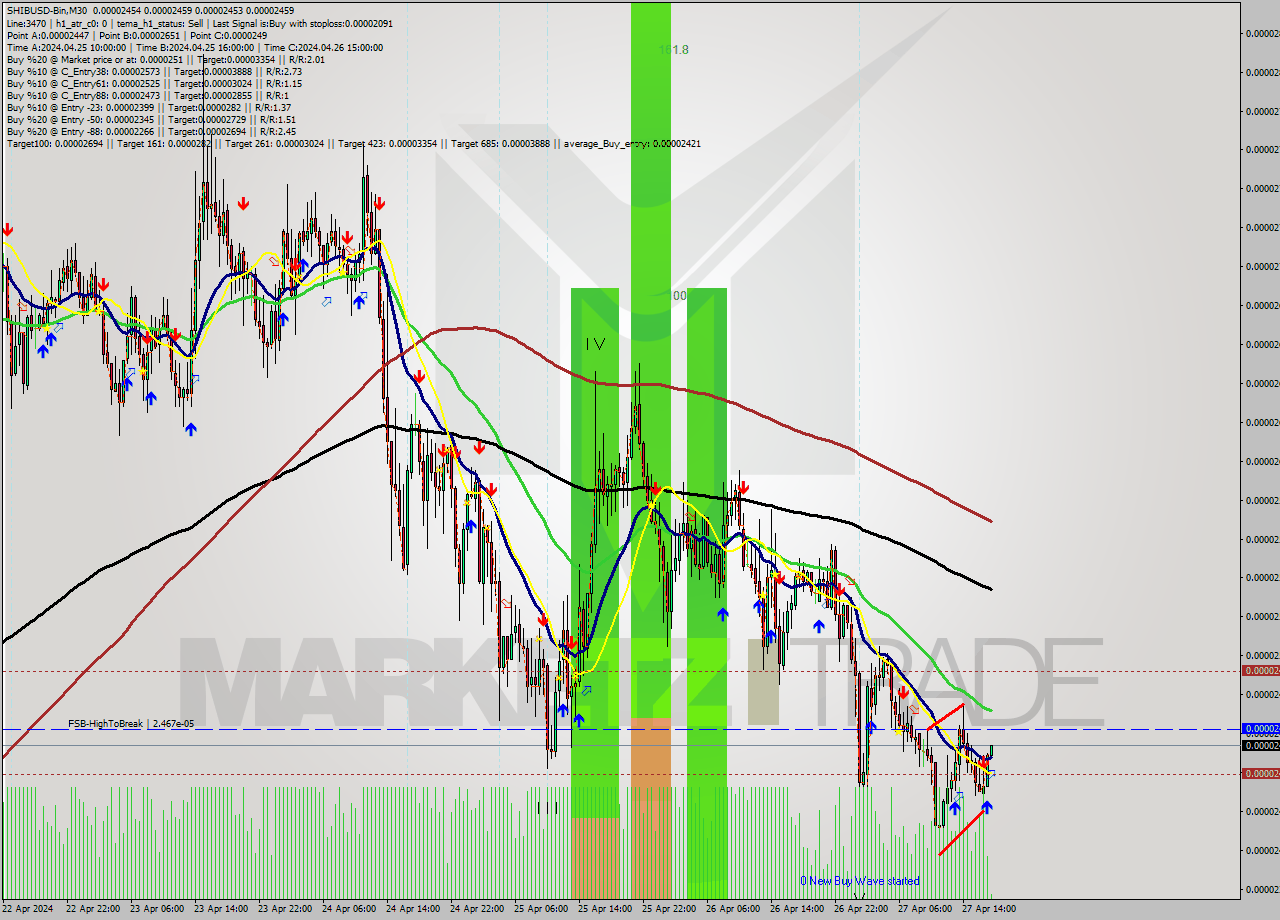
Task: Click the blue price tag on the price axis
Action: click(x=1260, y=729)
